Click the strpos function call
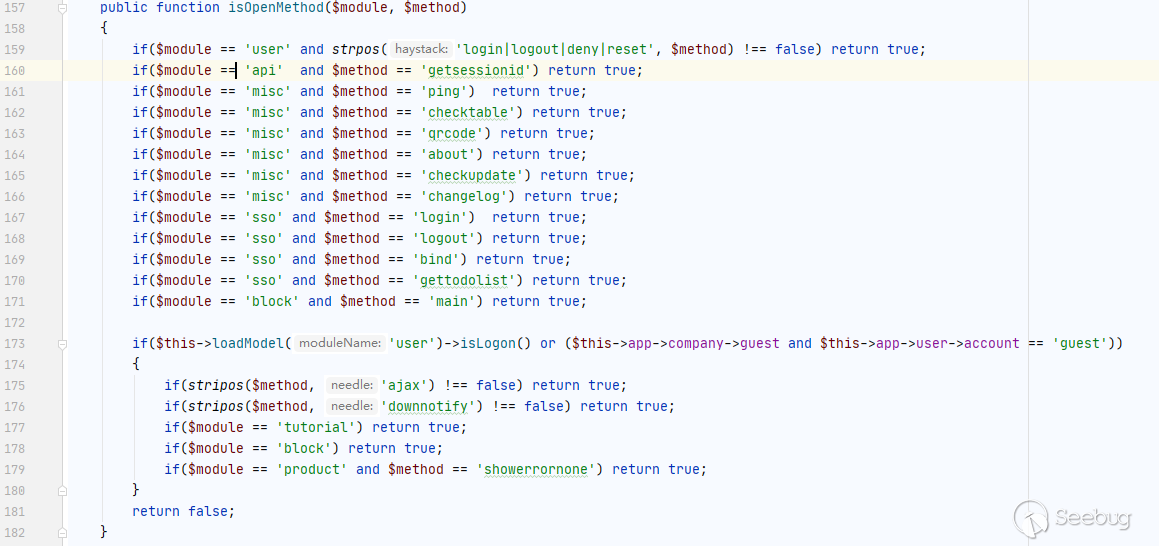This screenshot has width=1159, height=546. point(355,49)
